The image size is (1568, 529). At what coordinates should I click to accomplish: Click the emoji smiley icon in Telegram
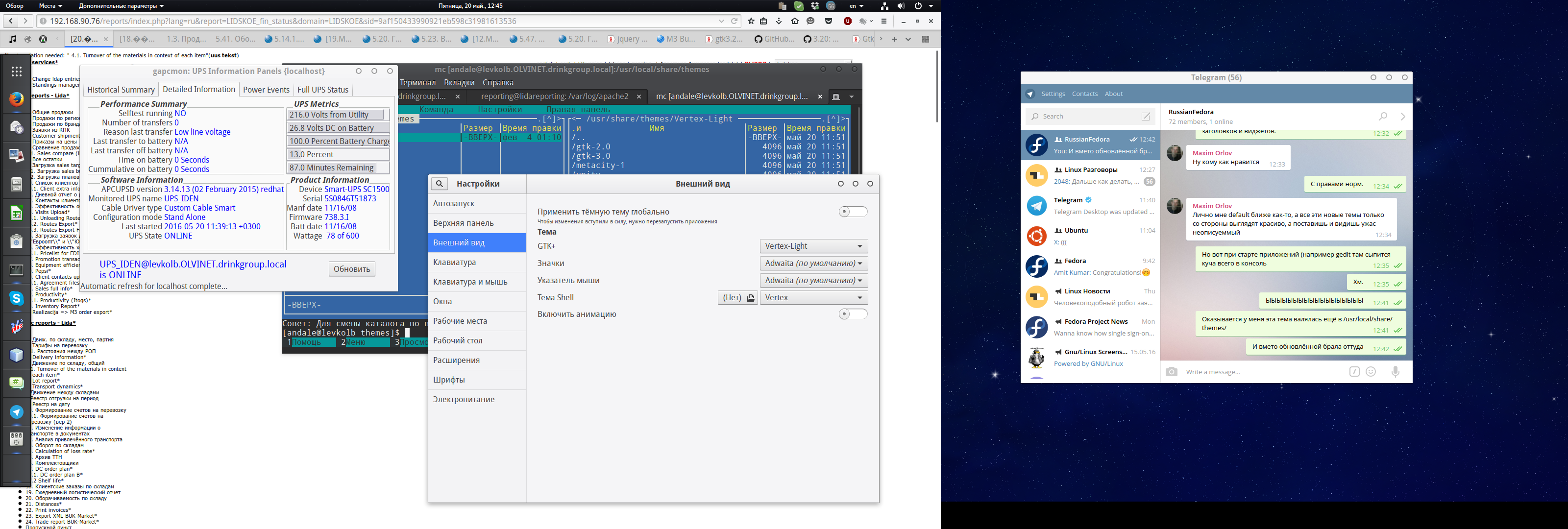coord(1371,371)
